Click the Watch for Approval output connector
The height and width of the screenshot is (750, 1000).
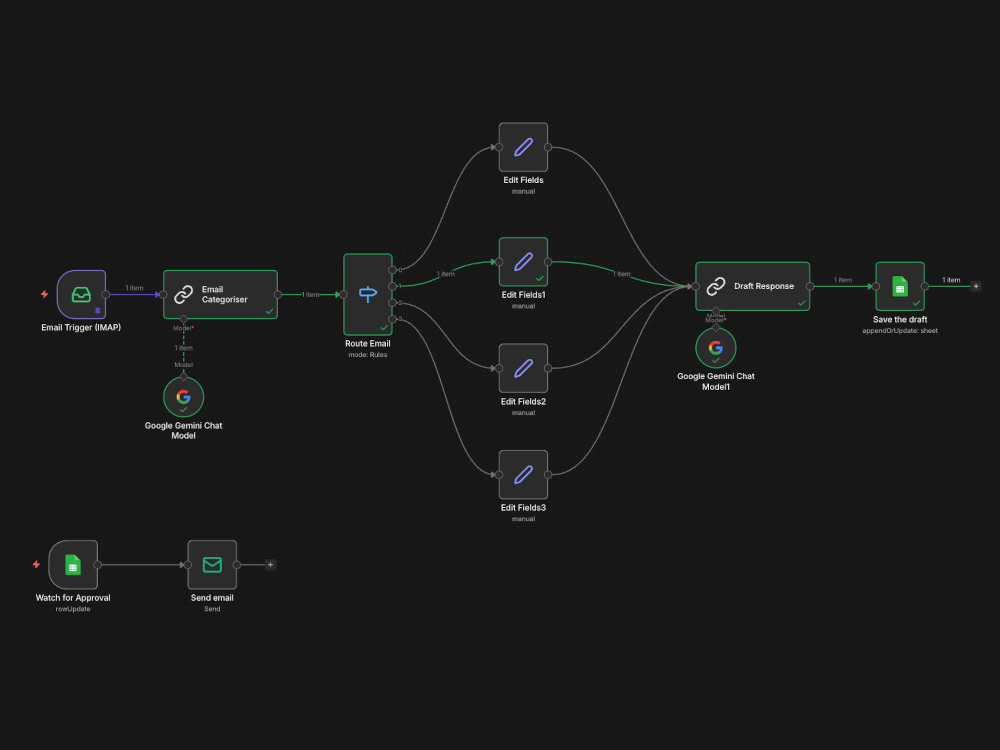(98, 565)
